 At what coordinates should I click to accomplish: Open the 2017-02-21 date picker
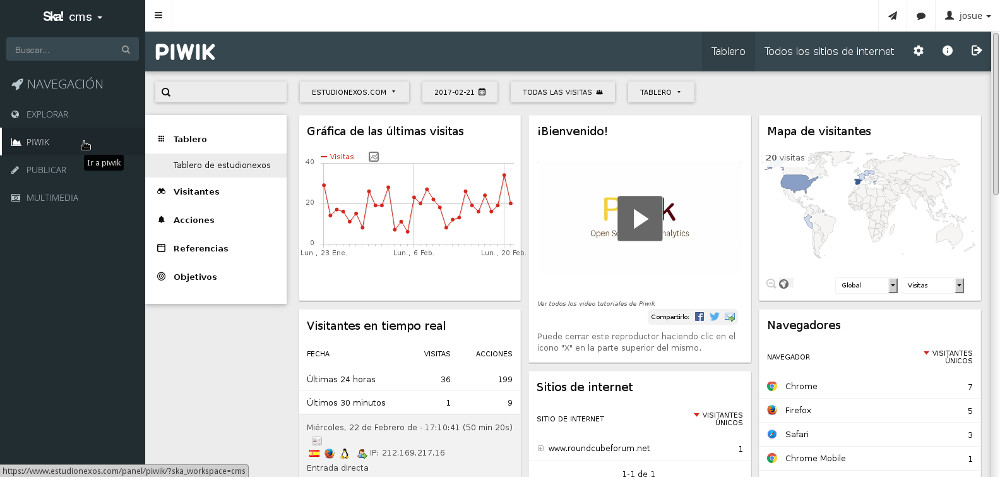click(x=460, y=92)
